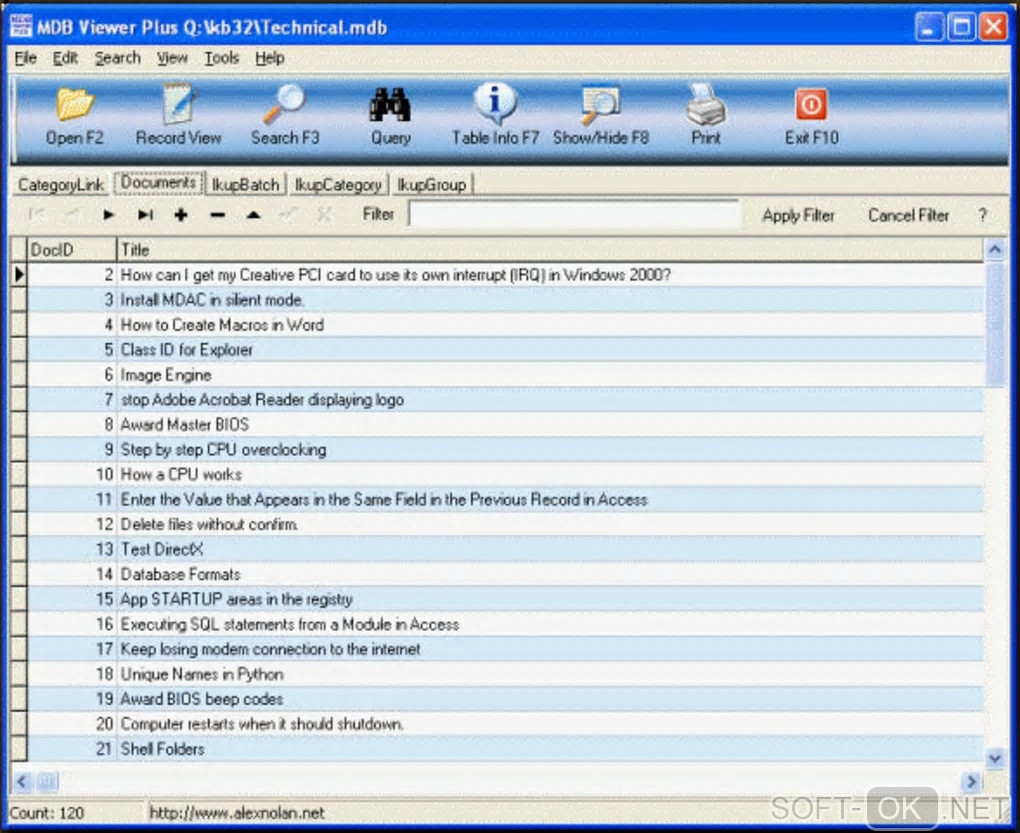Click vertical scrollbar down arrow
The height and width of the screenshot is (833, 1020).
tap(995, 757)
